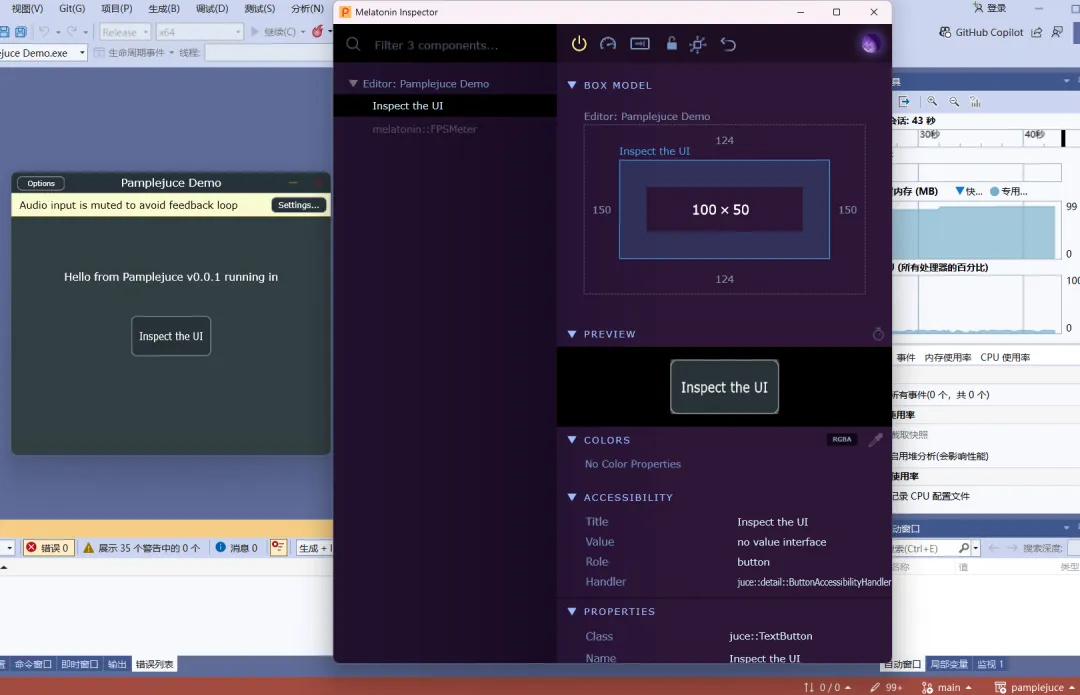Click the chart tools icon in diagnostics toolbar
Image resolution: width=1080 pixels, height=695 pixels.
coord(975,101)
